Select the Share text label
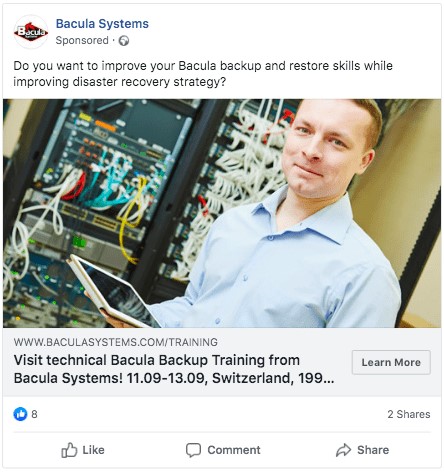 (373, 450)
